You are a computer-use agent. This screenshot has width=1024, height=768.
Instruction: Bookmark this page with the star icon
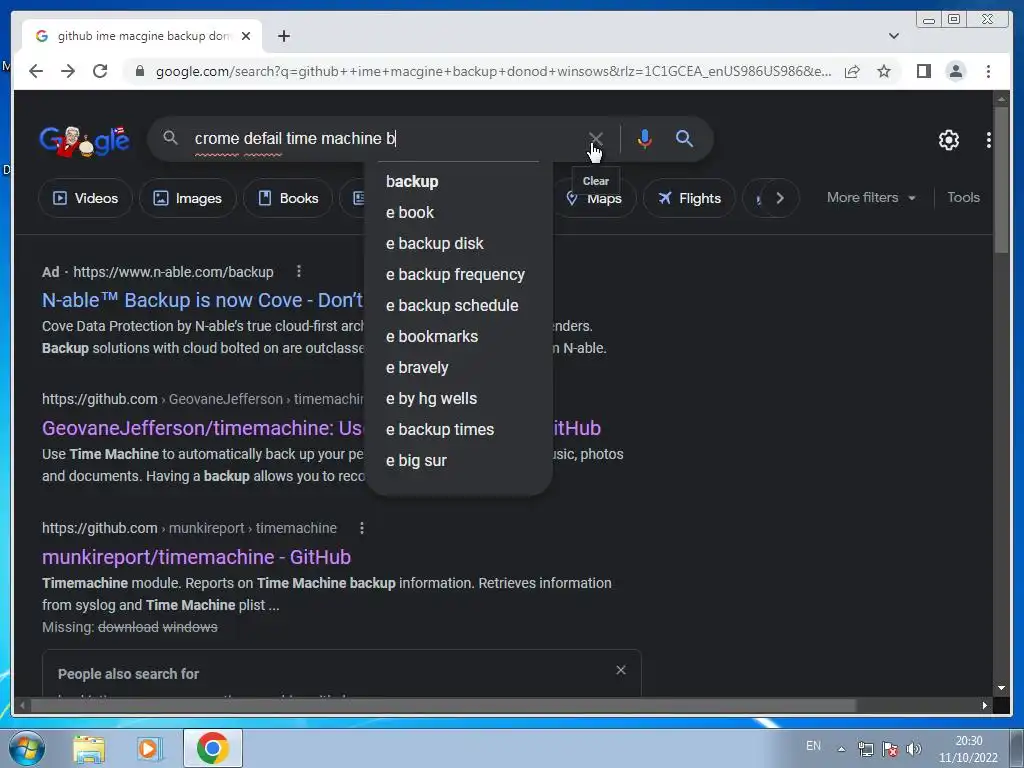click(x=884, y=71)
